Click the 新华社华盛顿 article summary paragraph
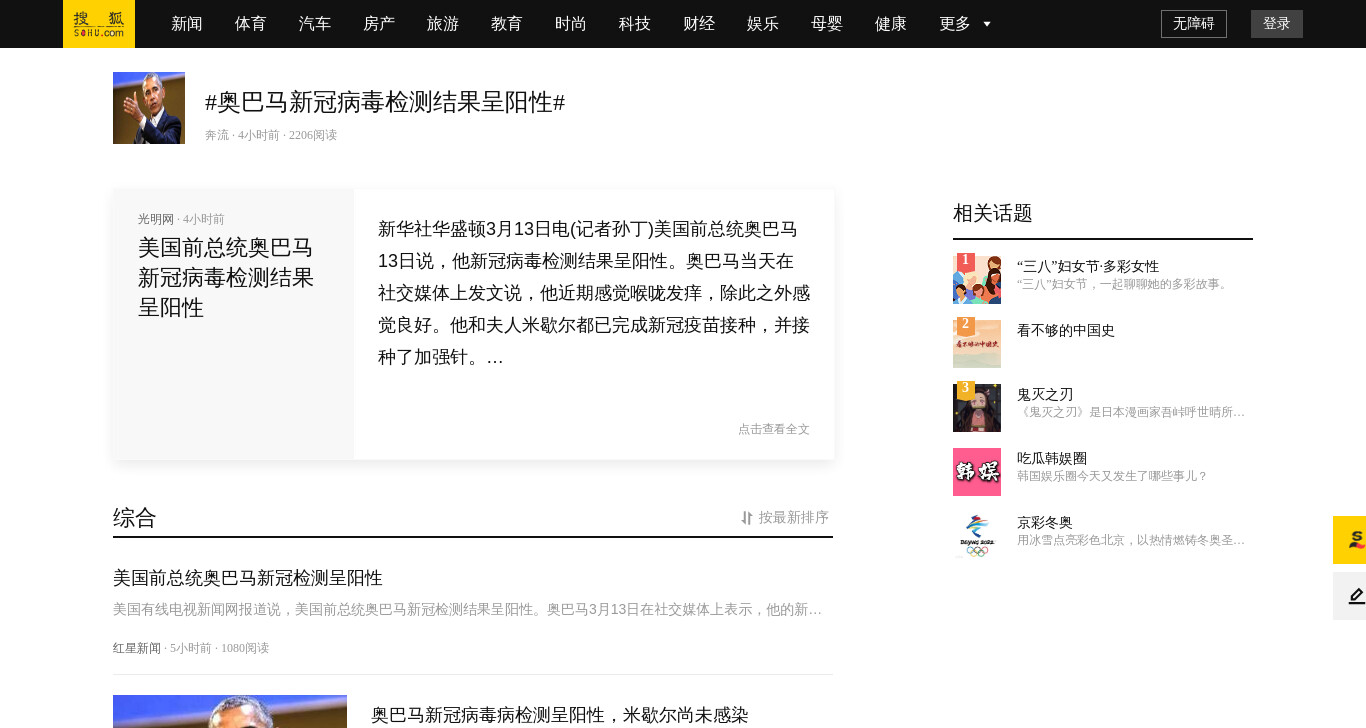The image size is (1366, 728). coord(594,293)
